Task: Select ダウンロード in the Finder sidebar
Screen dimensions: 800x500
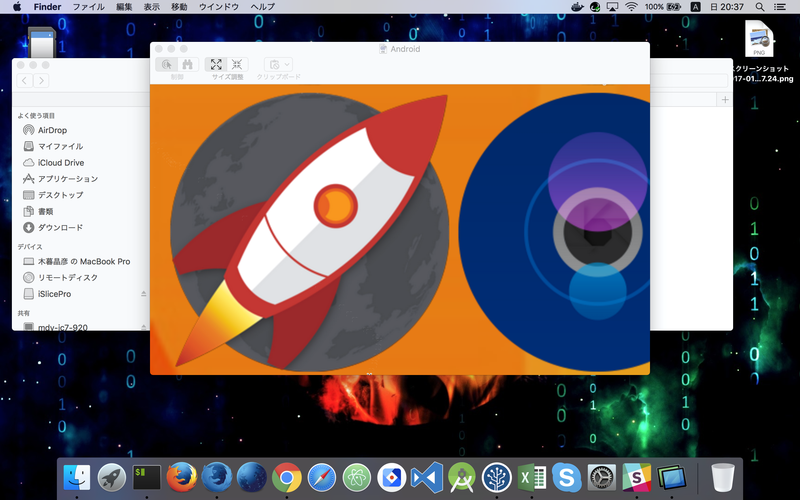Action: (x=60, y=228)
